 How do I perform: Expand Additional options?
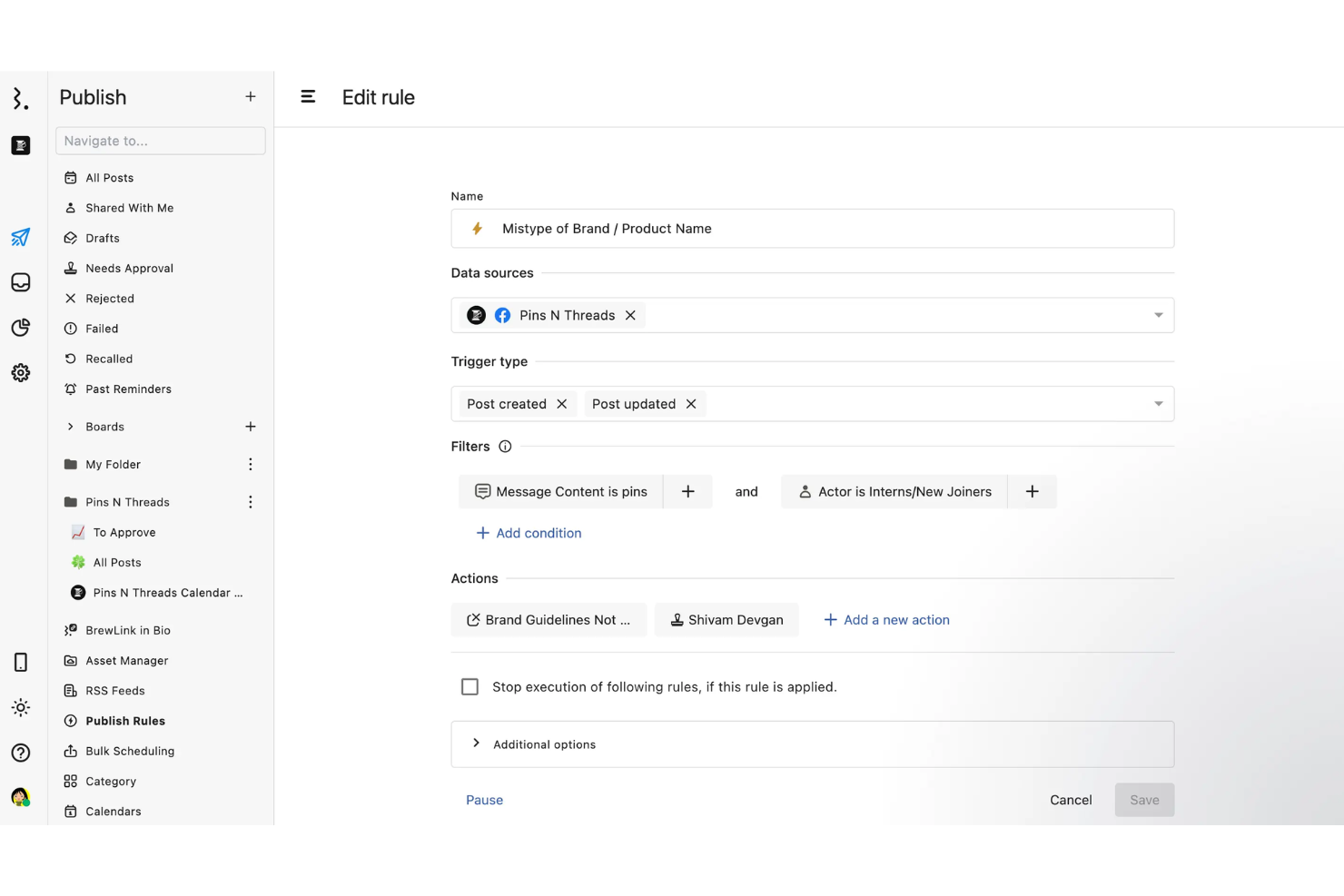pos(812,744)
